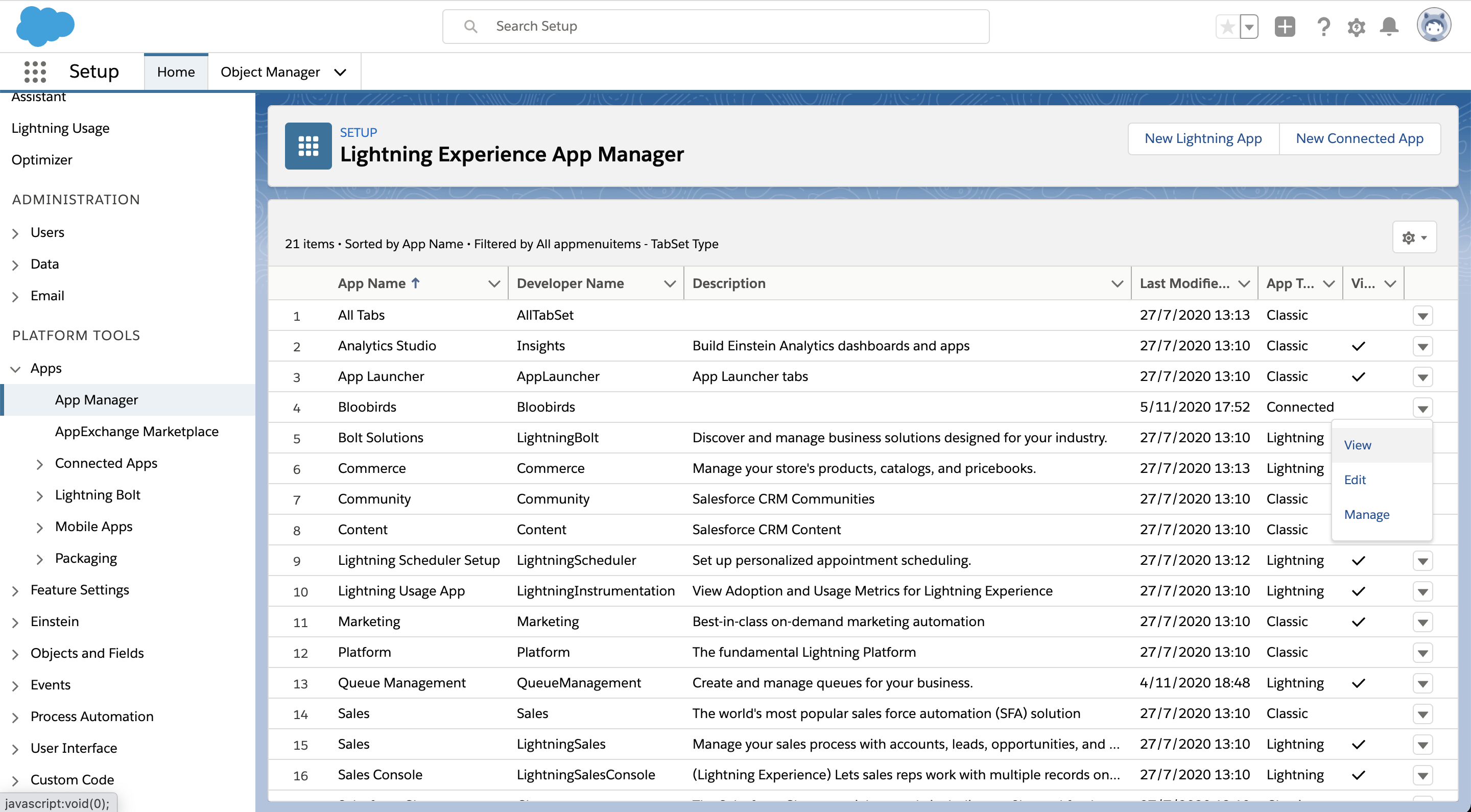1471x812 pixels.
Task: Expand Feature Settings section
Action: 15,591
